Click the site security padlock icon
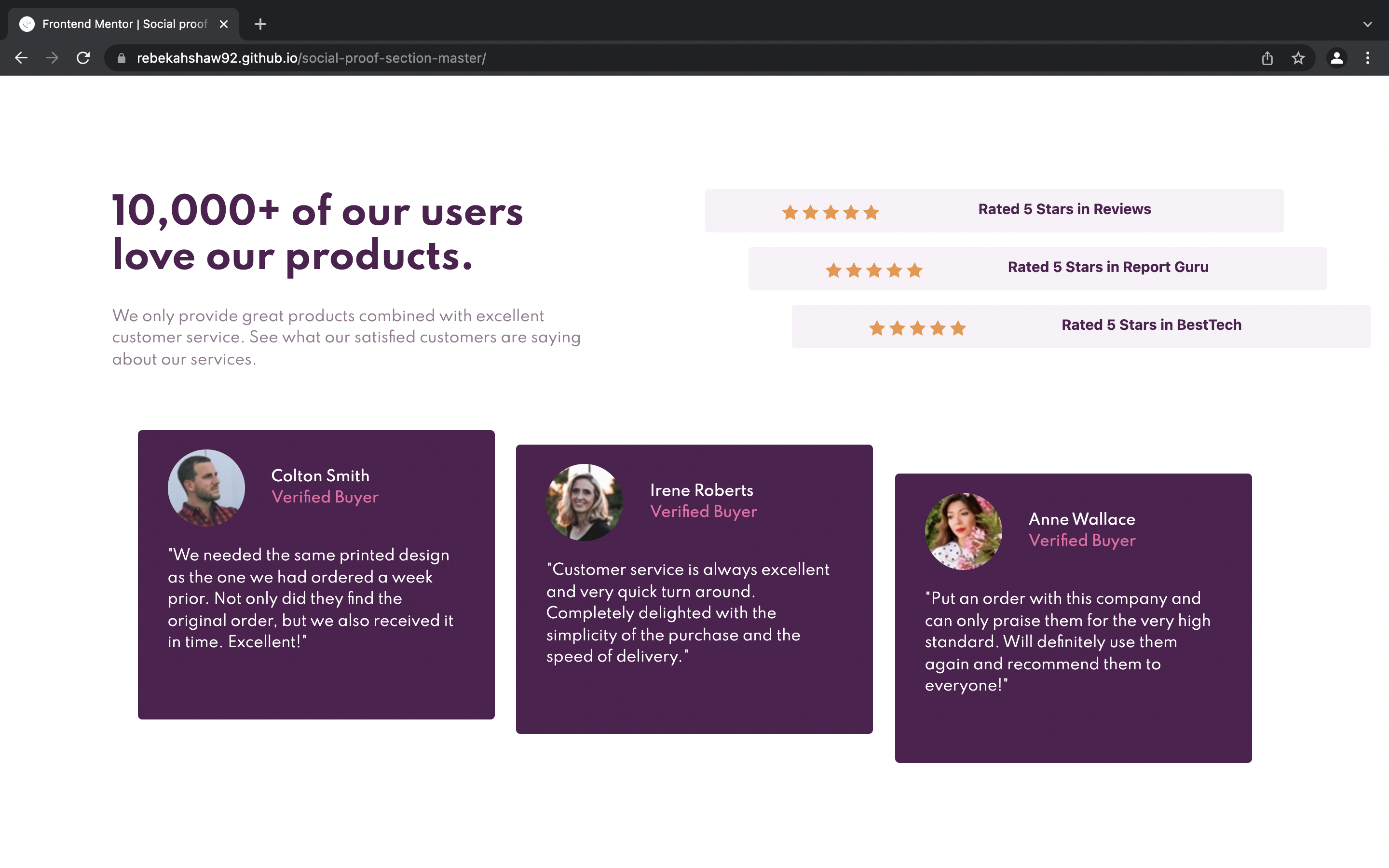This screenshot has width=1389, height=868. (x=121, y=57)
